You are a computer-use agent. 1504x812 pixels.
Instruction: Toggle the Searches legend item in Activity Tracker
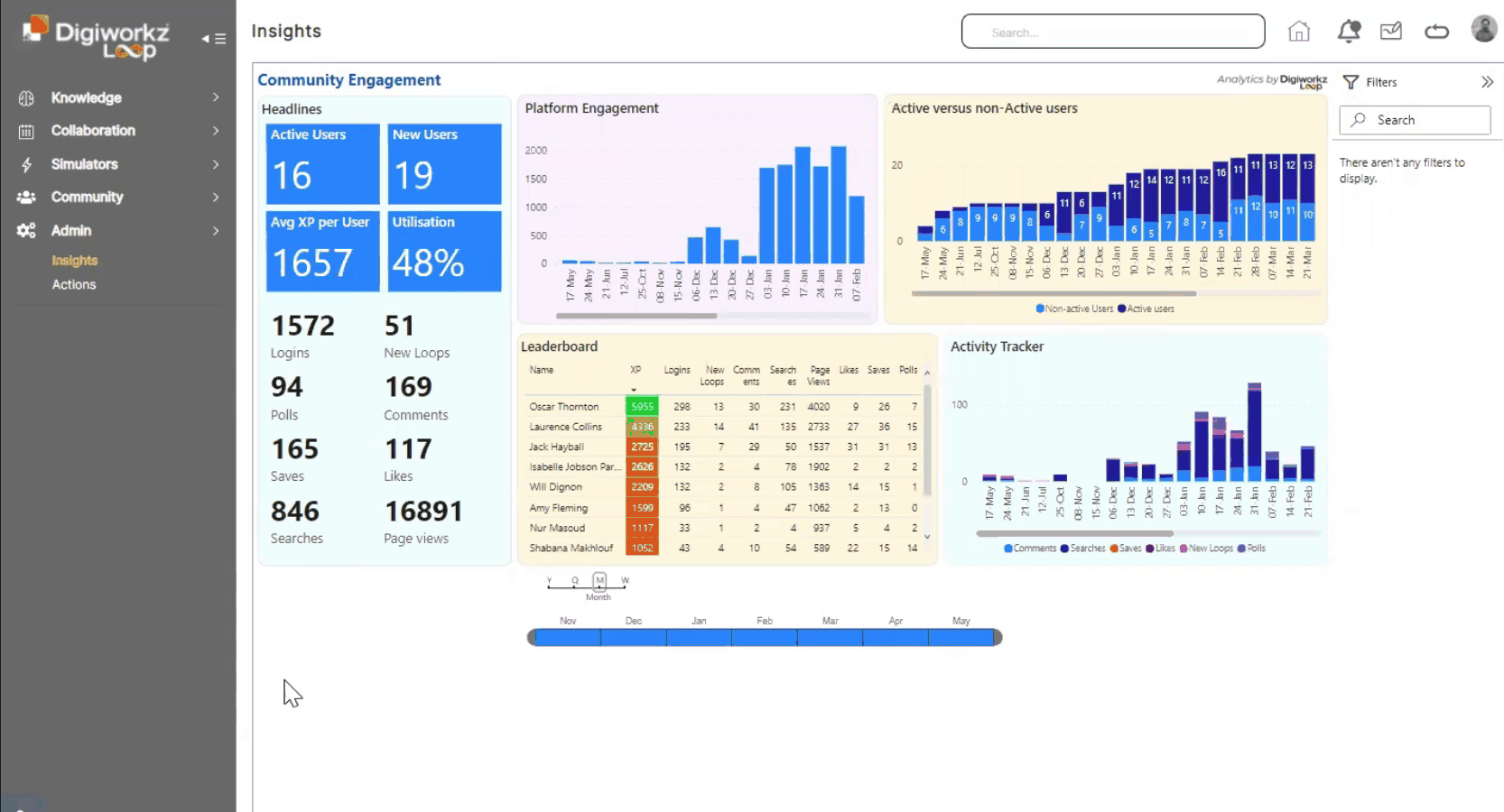pos(1083,549)
